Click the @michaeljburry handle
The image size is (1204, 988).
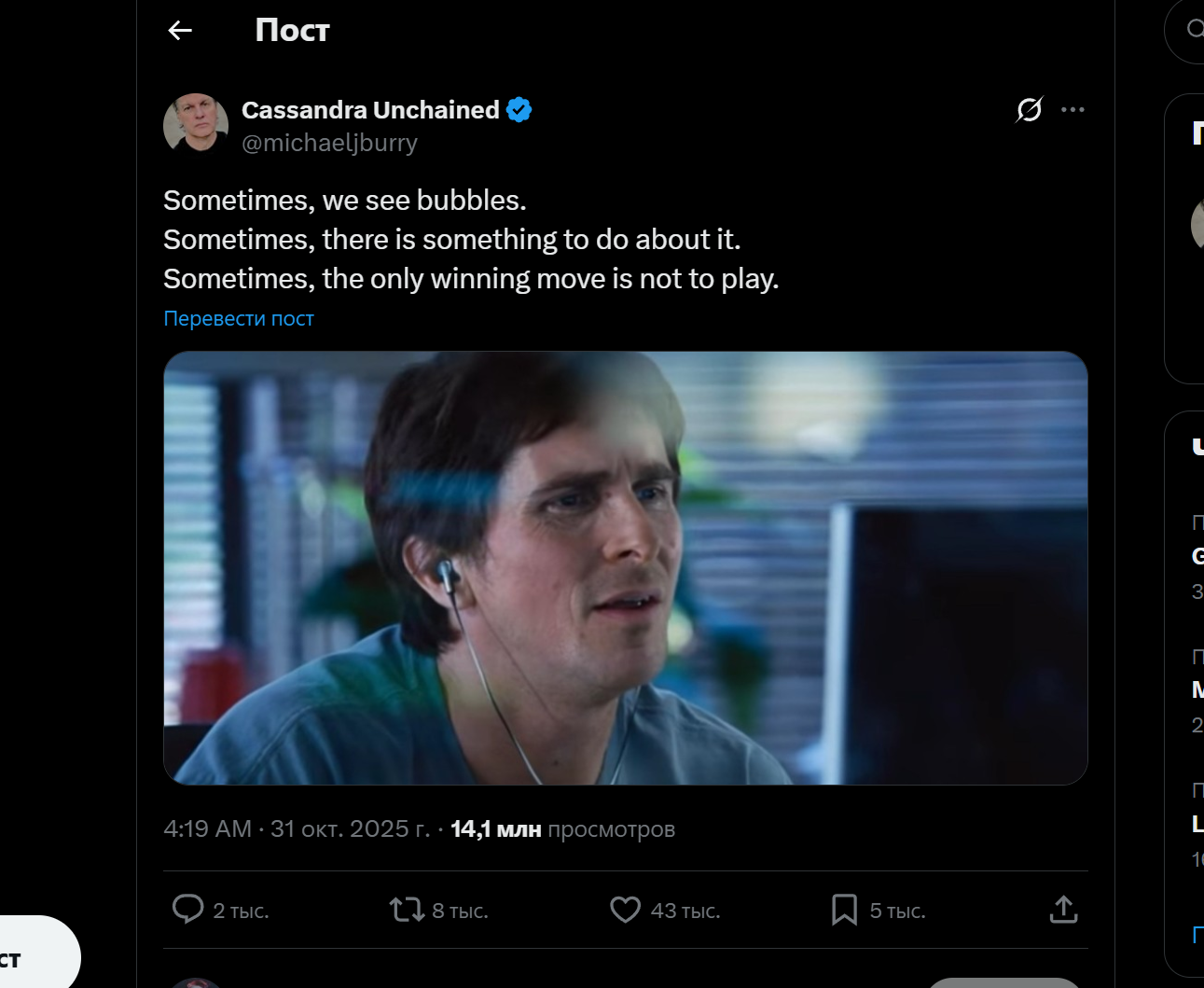[x=329, y=143]
